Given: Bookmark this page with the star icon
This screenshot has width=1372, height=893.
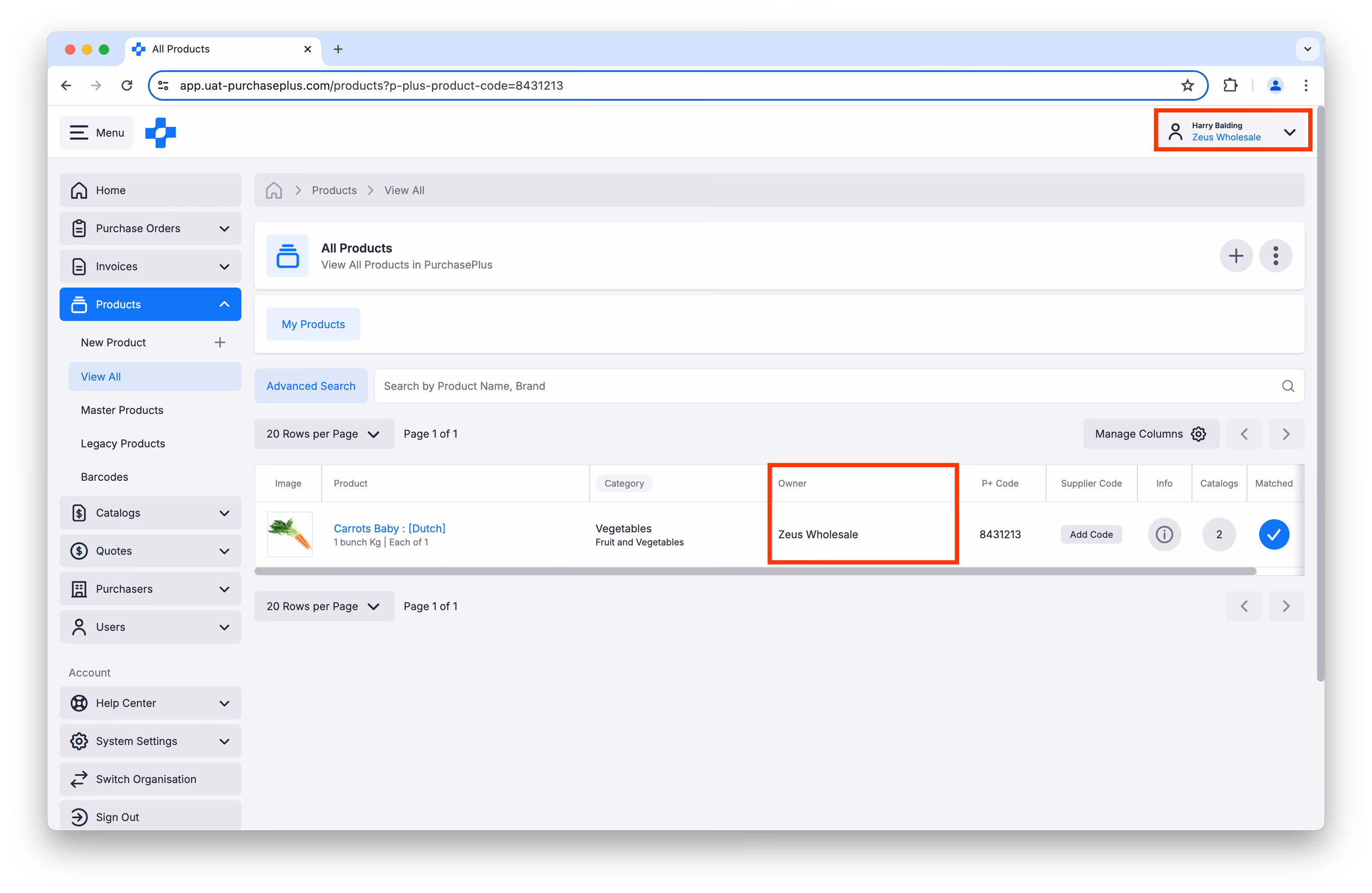Looking at the screenshot, I should pyautogui.click(x=1187, y=85).
